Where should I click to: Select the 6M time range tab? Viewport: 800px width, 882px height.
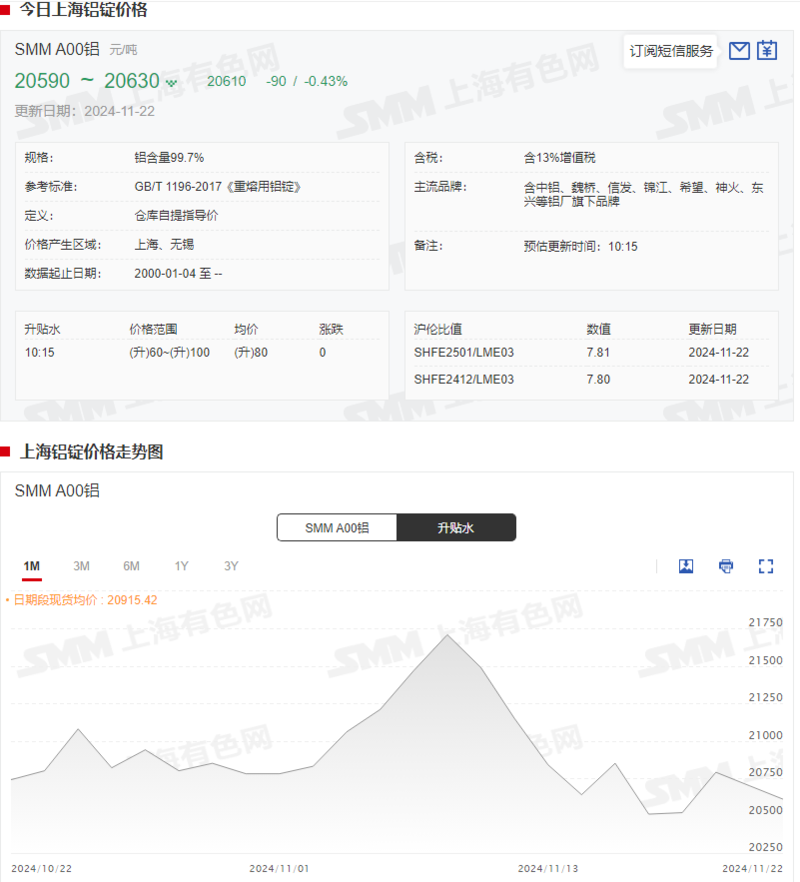[131, 566]
